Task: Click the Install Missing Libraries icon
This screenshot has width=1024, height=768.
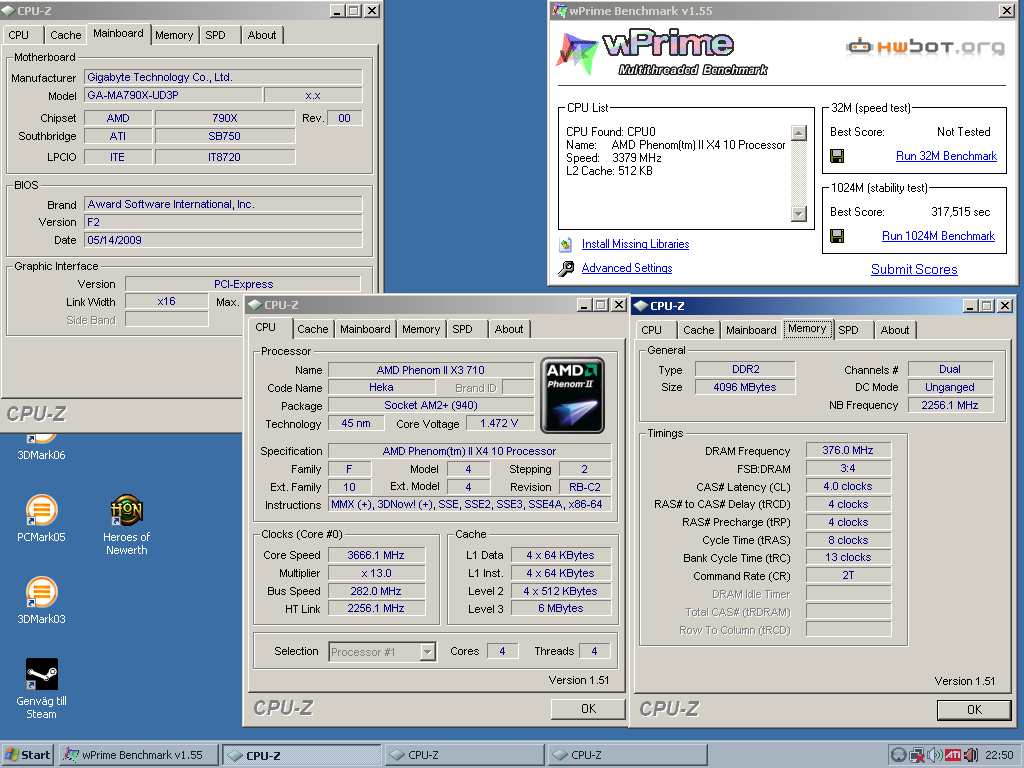Action: [x=566, y=244]
